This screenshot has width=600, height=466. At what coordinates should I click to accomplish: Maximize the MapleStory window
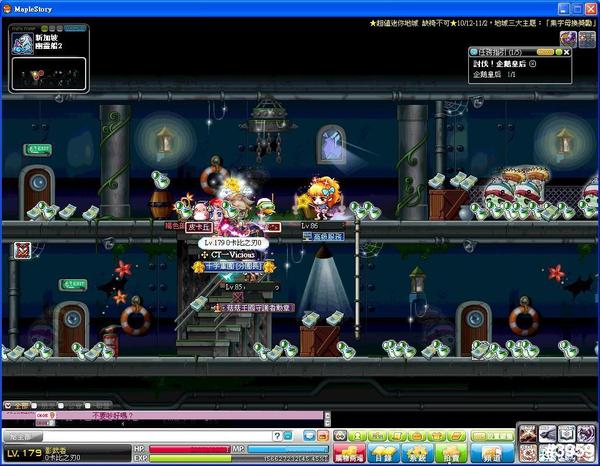pyautogui.click(x=577, y=9)
